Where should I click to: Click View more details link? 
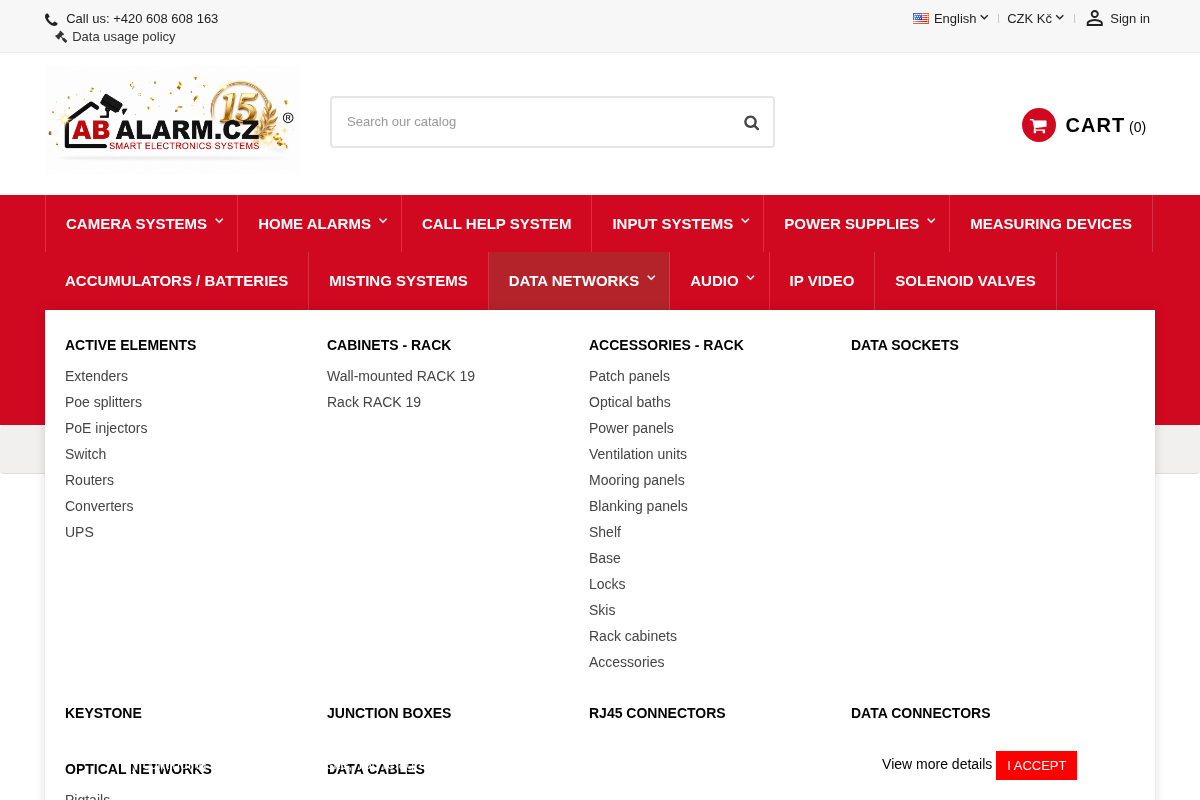[937, 764]
